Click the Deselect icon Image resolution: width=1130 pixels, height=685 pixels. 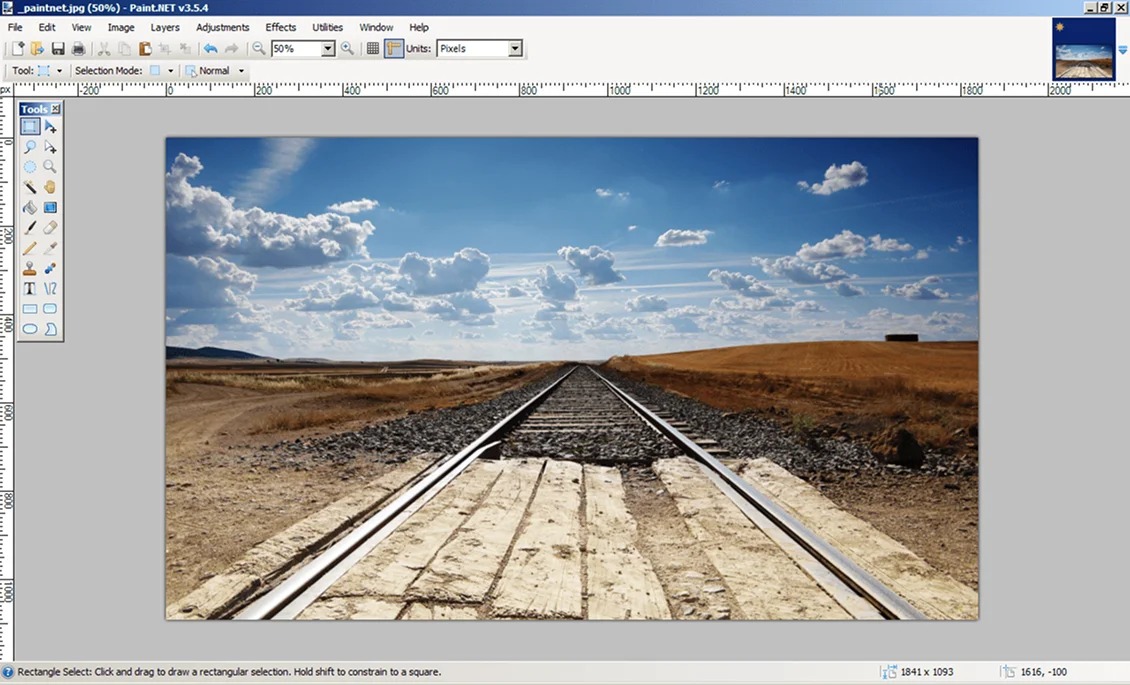coord(185,48)
